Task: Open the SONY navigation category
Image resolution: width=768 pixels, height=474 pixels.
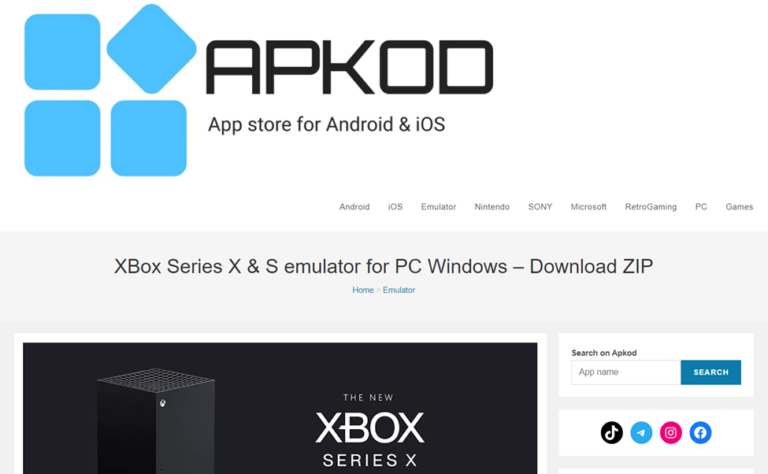Action: (540, 207)
